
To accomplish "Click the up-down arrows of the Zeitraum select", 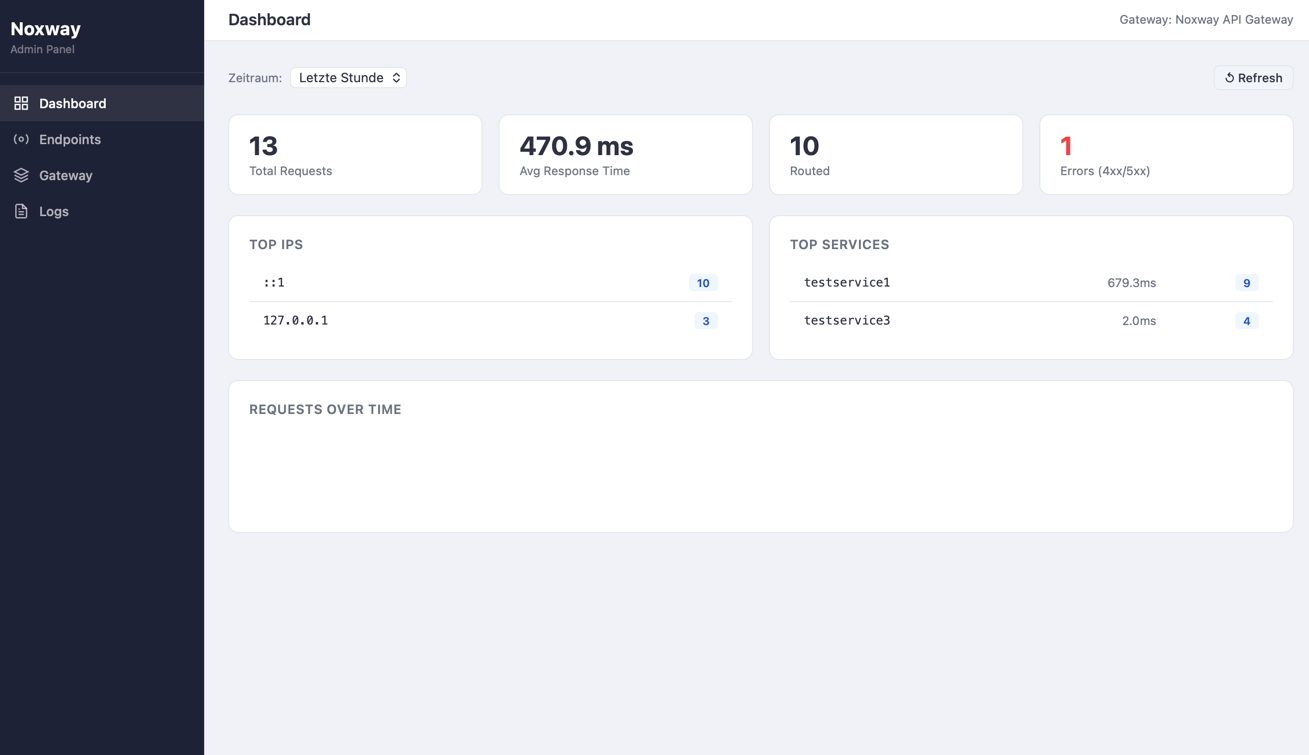I will coord(396,78).
